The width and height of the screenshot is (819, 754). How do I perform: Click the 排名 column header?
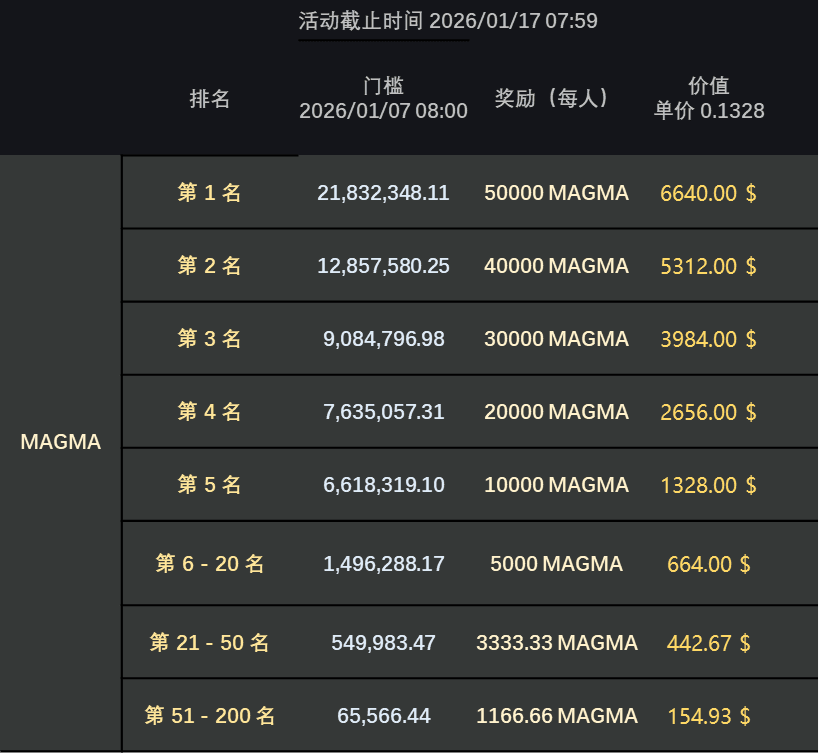click(x=210, y=99)
